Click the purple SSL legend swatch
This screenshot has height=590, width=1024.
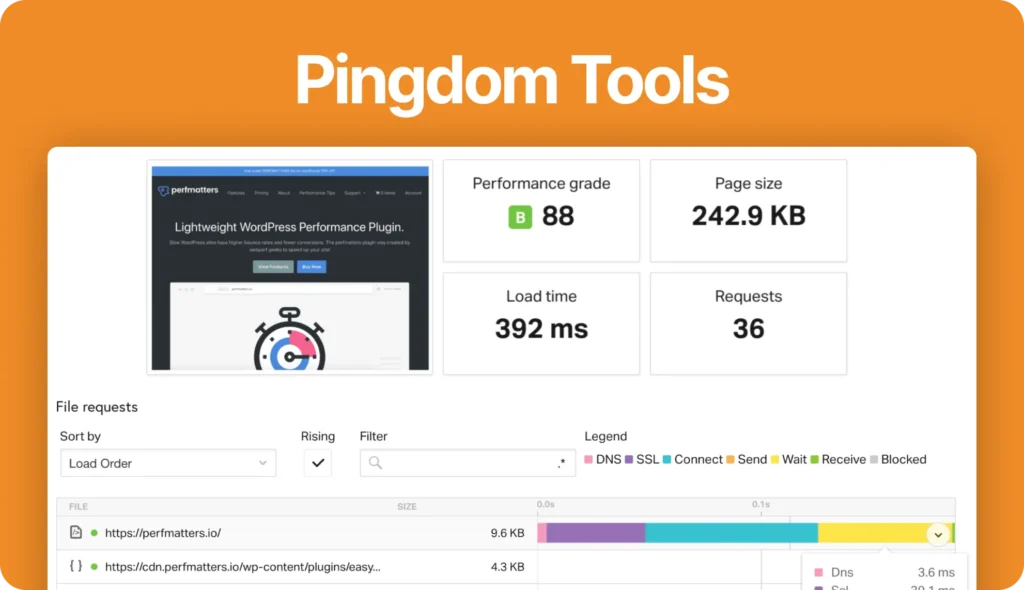click(629, 460)
